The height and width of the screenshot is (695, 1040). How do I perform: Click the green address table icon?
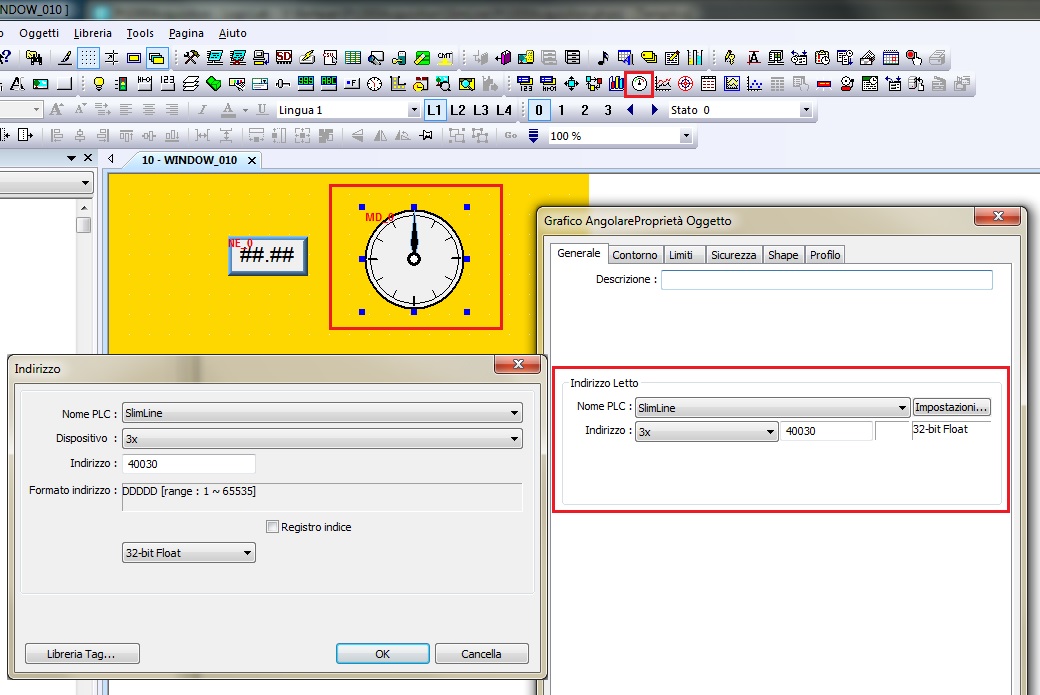coord(353,58)
